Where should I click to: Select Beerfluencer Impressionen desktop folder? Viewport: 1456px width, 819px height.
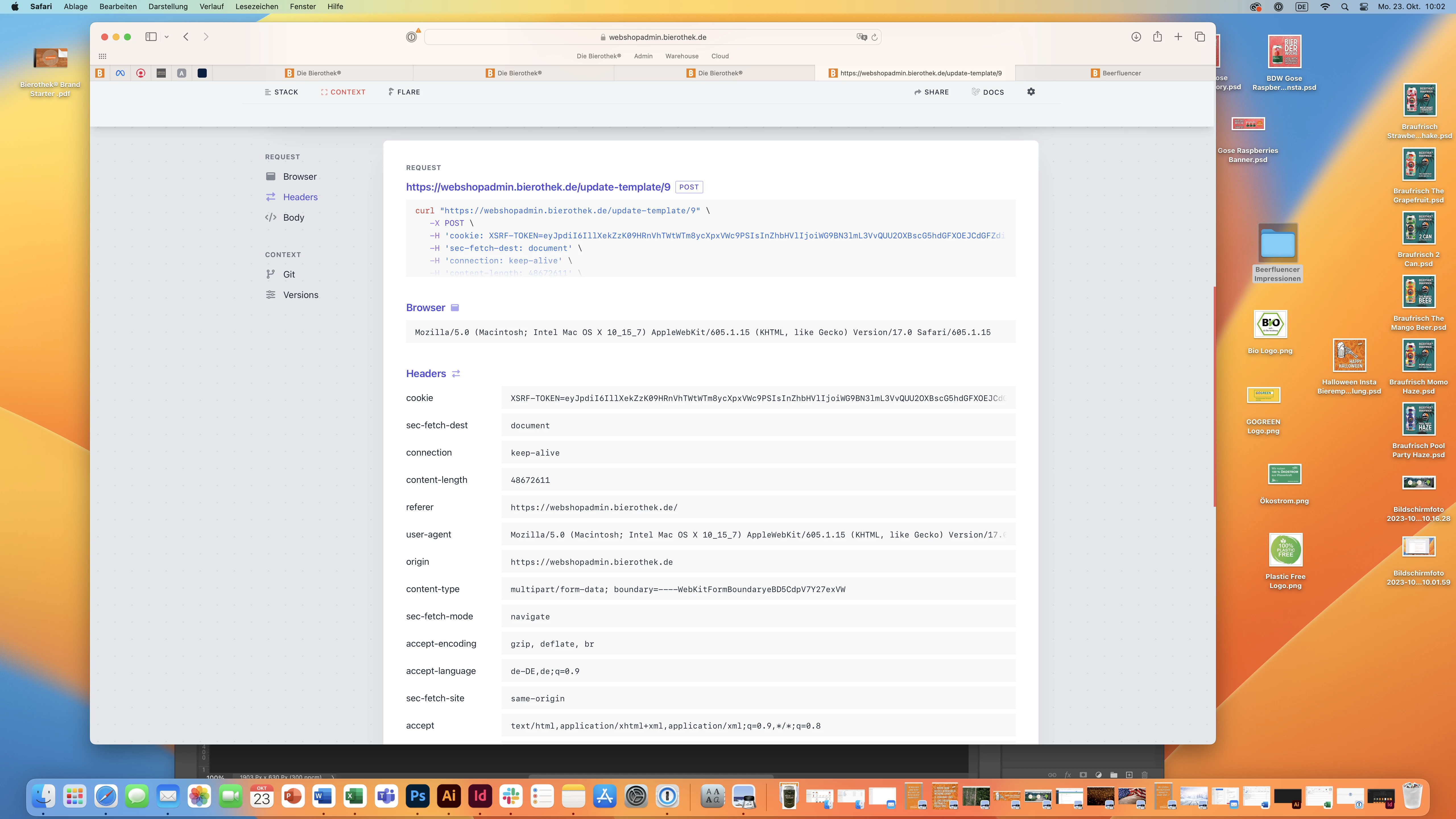pyautogui.click(x=1277, y=253)
